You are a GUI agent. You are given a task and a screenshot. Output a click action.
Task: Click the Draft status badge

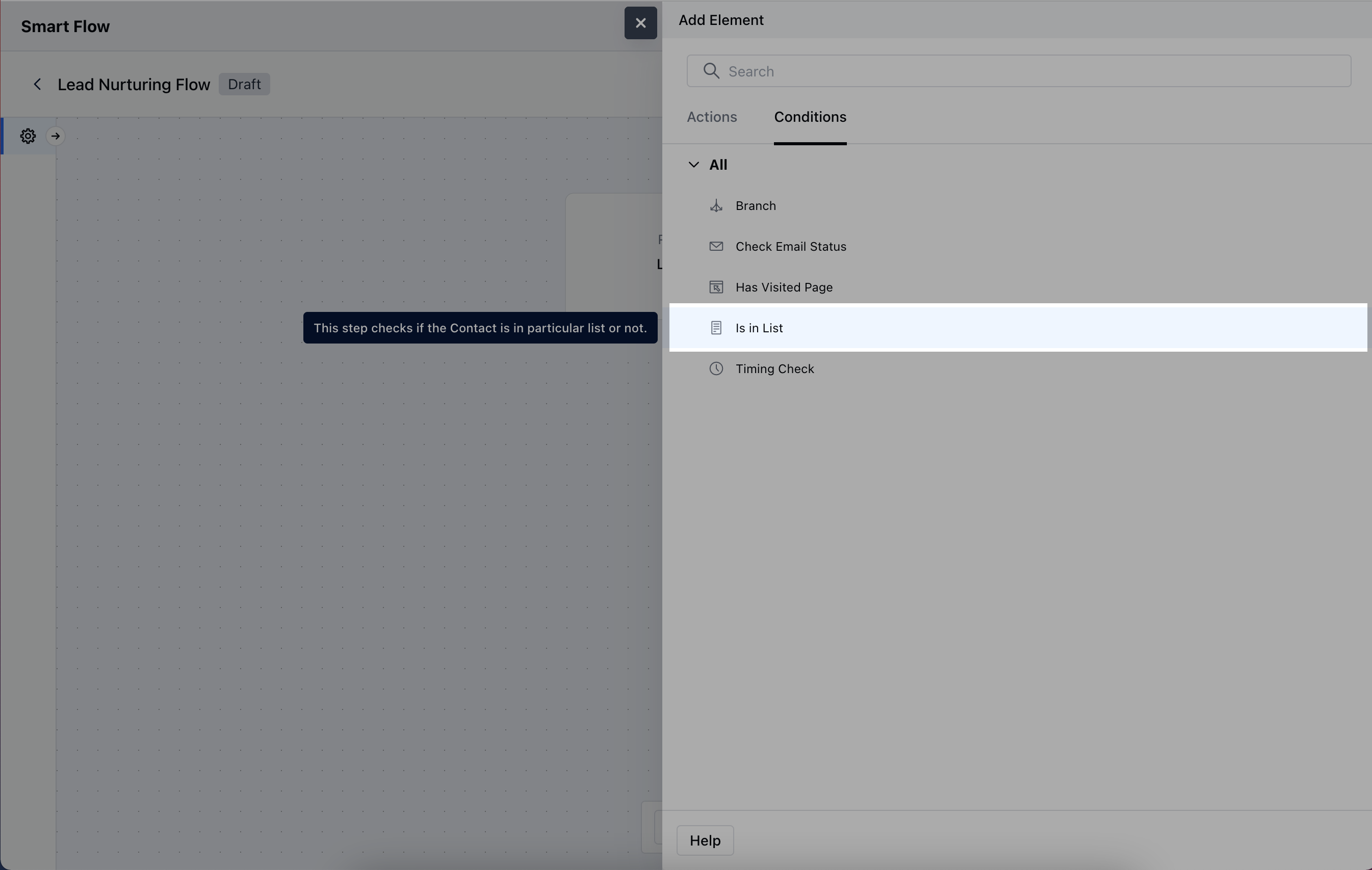[244, 84]
